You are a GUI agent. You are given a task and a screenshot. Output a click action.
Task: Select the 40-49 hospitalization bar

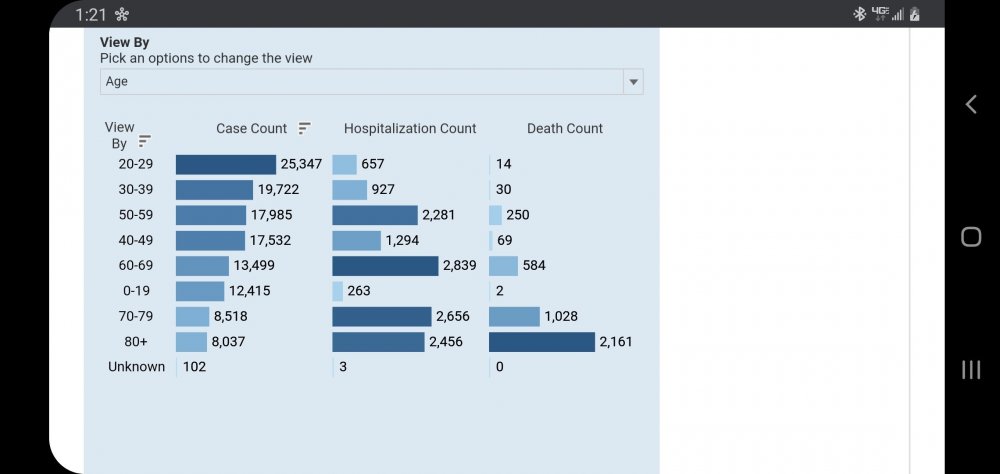coord(357,241)
